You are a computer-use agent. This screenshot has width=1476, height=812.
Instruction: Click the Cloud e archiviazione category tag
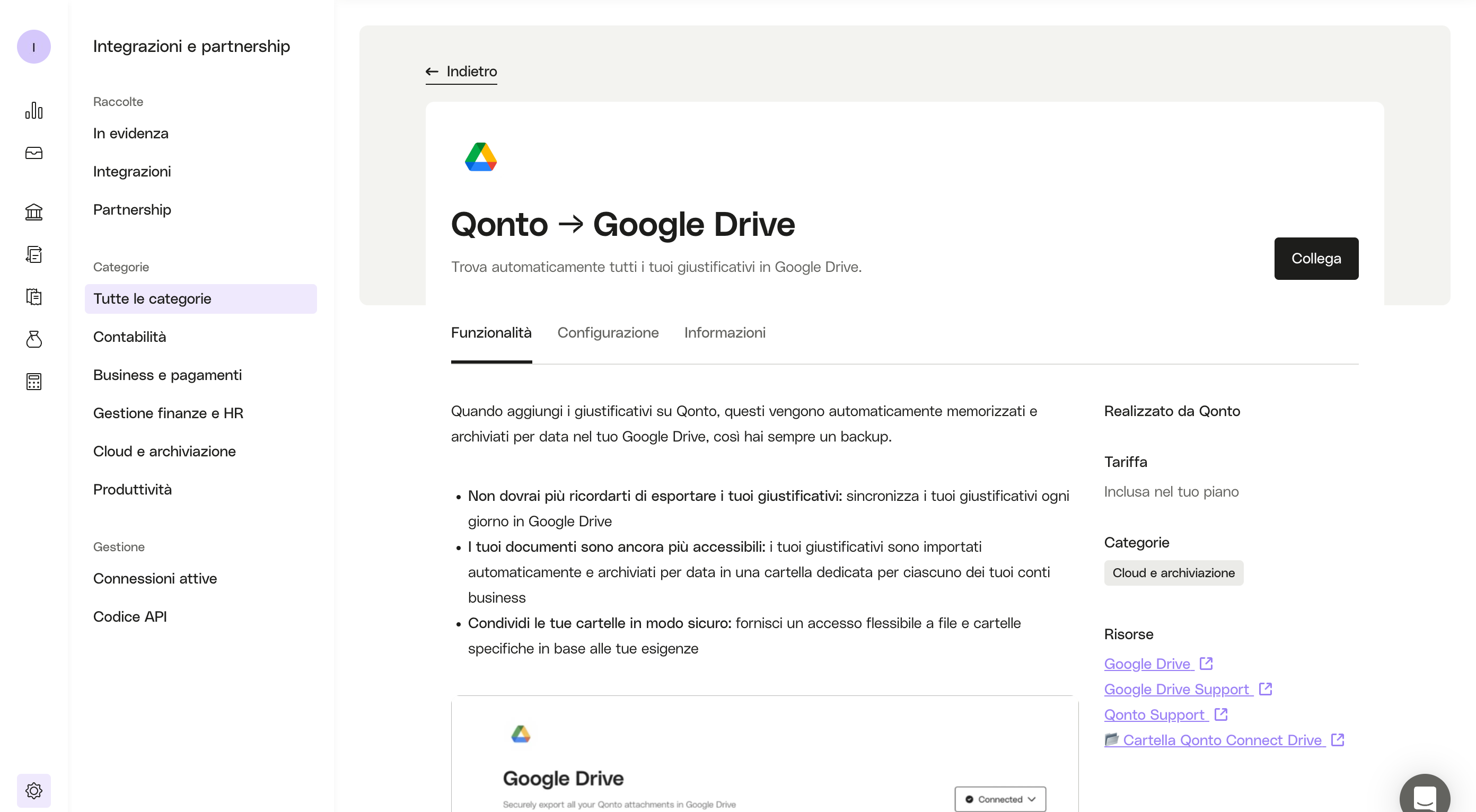(1173, 572)
